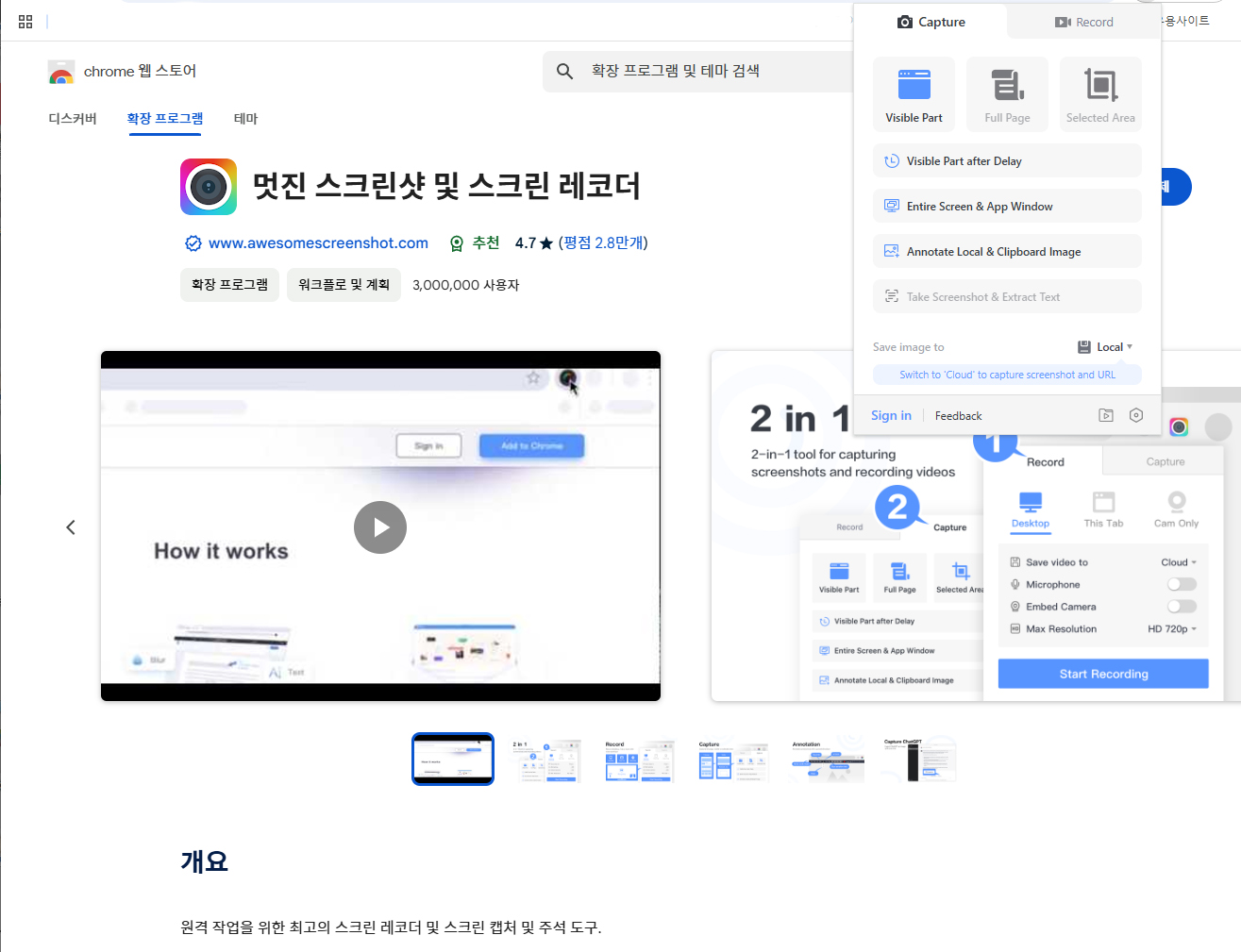Select the first video thumbnail in the carousel
1241x952 pixels.
pyautogui.click(x=453, y=759)
